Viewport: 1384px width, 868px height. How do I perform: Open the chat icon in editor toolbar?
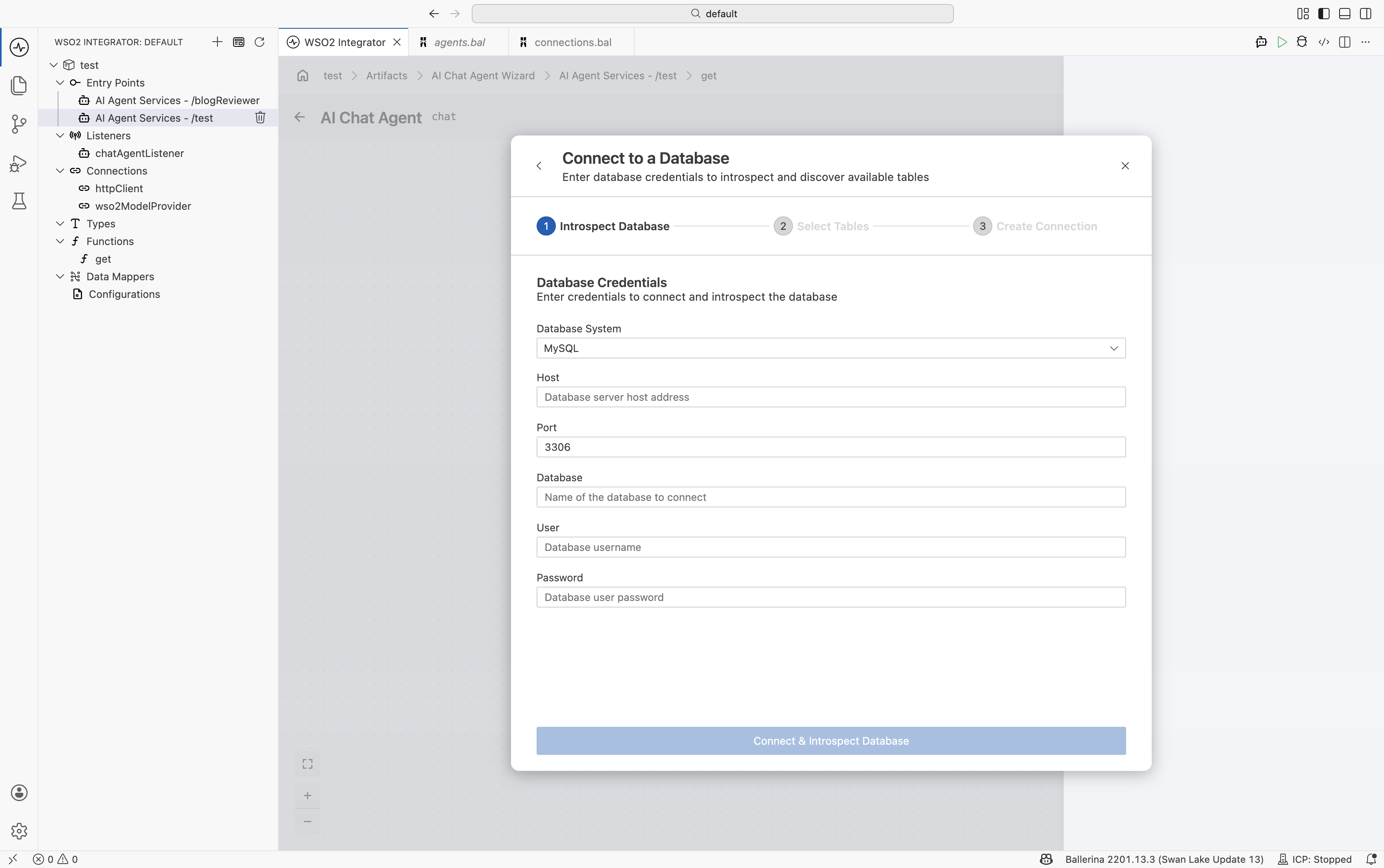click(1261, 42)
